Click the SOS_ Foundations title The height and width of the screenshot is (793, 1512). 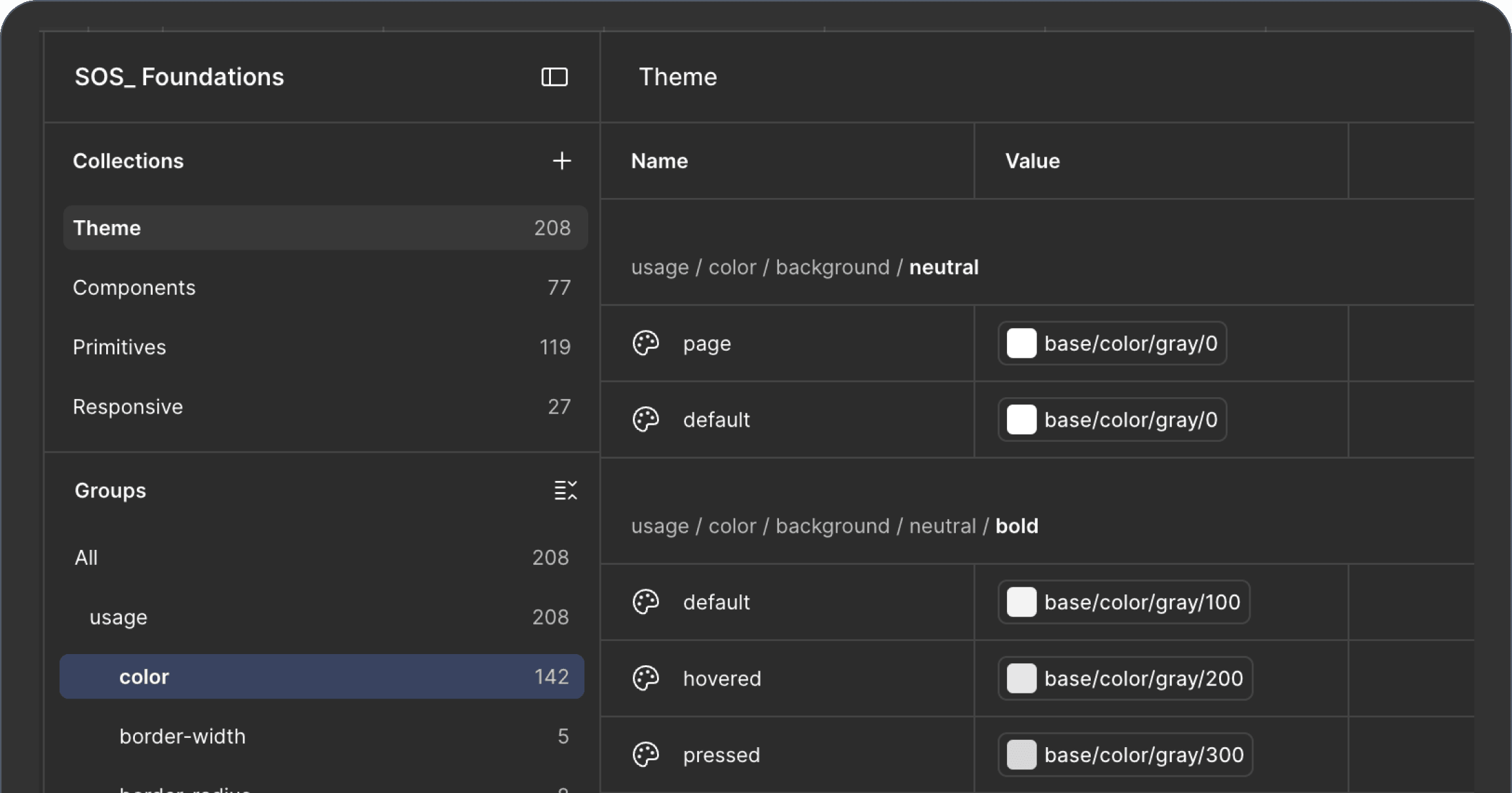click(179, 77)
